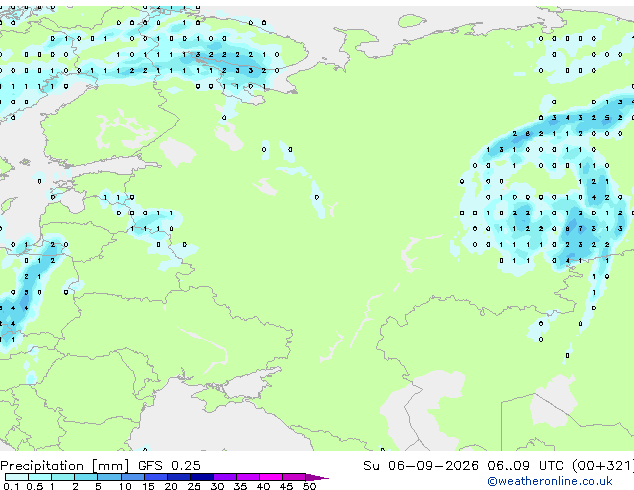Select the 2–5 mm legend color swatch
634x490 pixels.
click(86, 477)
